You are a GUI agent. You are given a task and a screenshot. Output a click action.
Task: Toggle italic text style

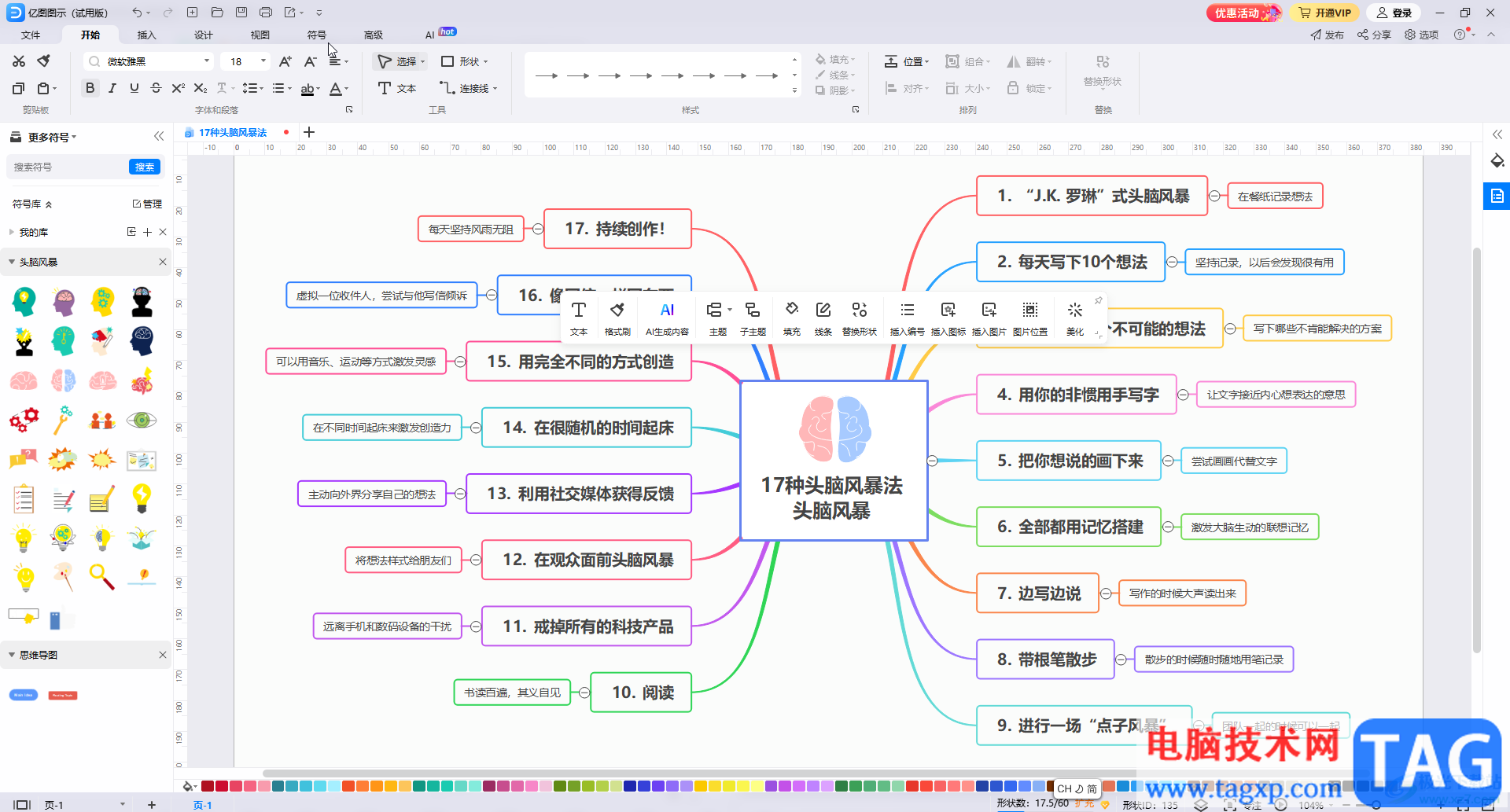(112, 88)
